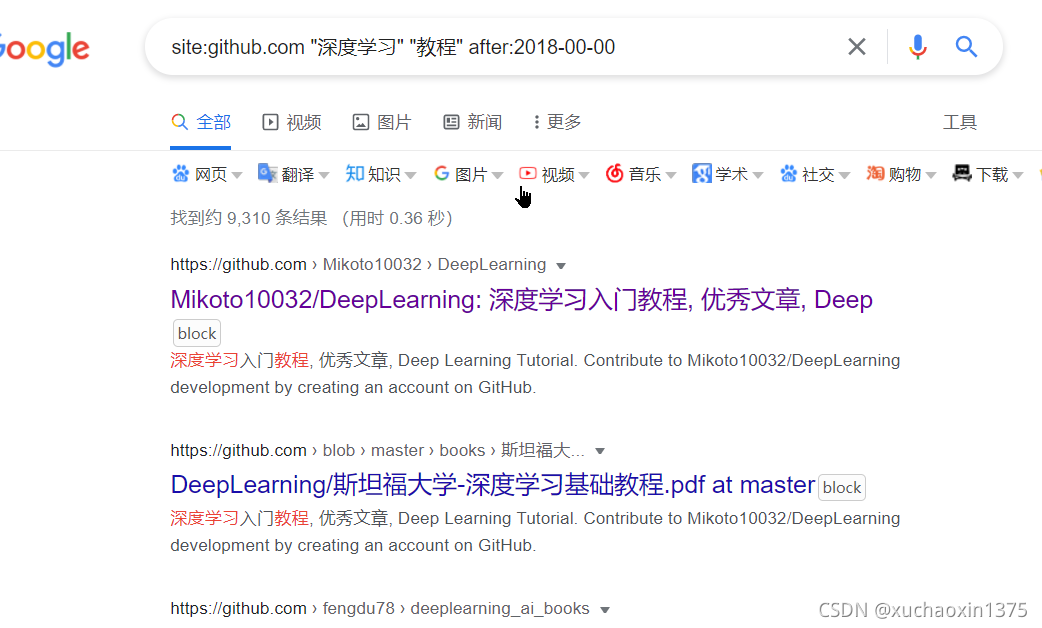Expand the breadcrumb arrow on the first result
The width and height of the screenshot is (1042, 628).
[561, 264]
